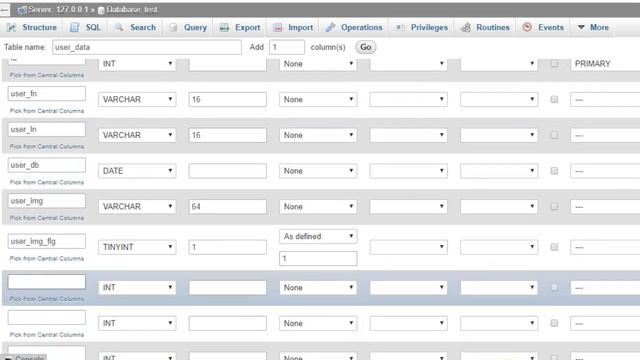Open the VARCHAR type dropdown for user_fn
This screenshot has height=360, width=640.
click(x=137, y=100)
